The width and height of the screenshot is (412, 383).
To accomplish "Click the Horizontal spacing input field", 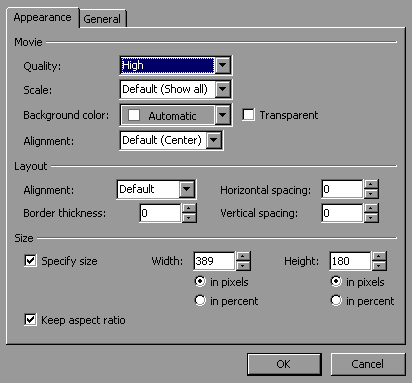I will point(342,189).
